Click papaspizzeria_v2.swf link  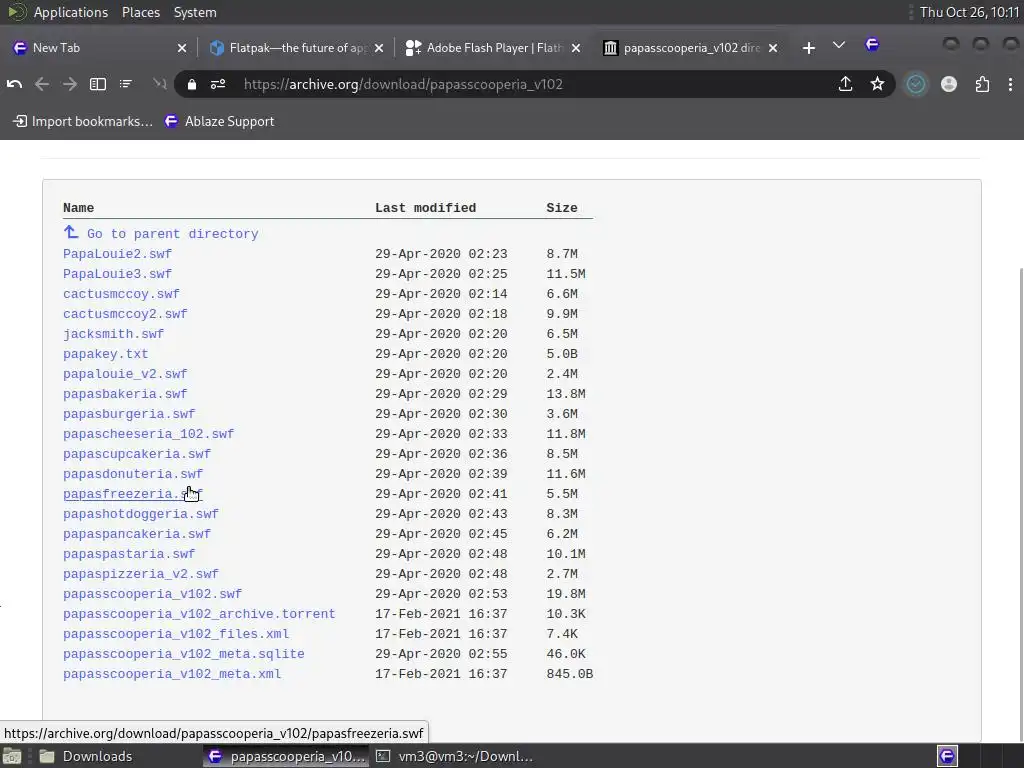pyautogui.click(x=141, y=574)
